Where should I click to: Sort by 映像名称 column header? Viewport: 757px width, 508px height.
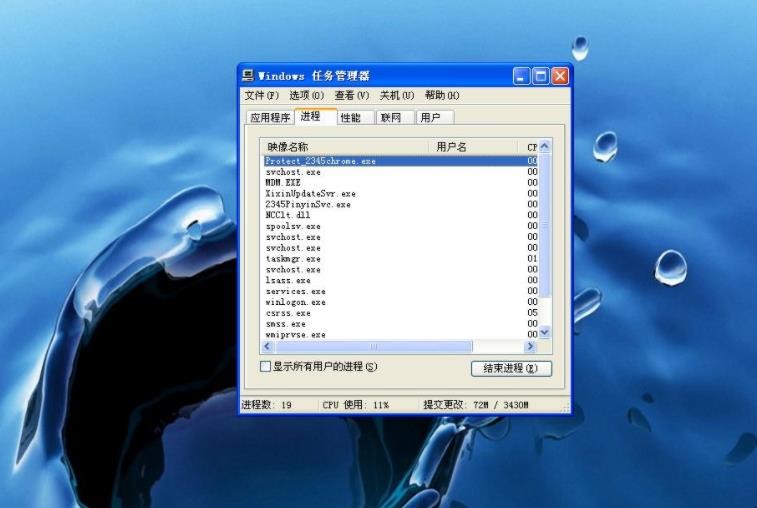(x=344, y=147)
